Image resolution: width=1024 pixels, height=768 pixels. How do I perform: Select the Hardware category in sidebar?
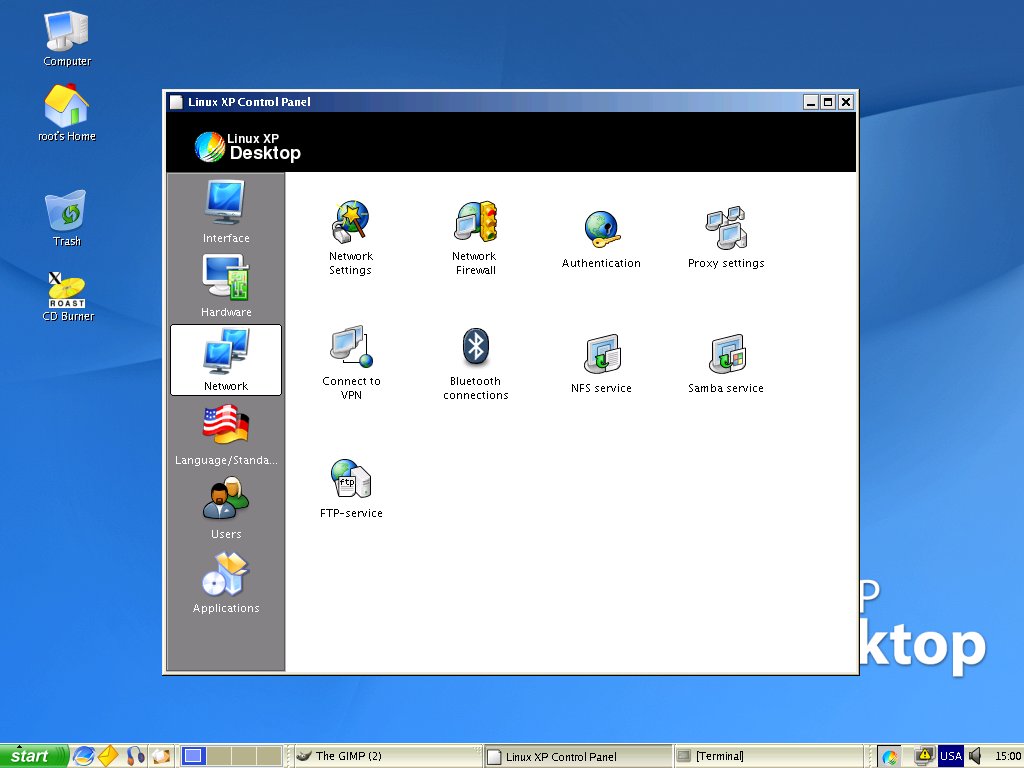(x=225, y=286)
